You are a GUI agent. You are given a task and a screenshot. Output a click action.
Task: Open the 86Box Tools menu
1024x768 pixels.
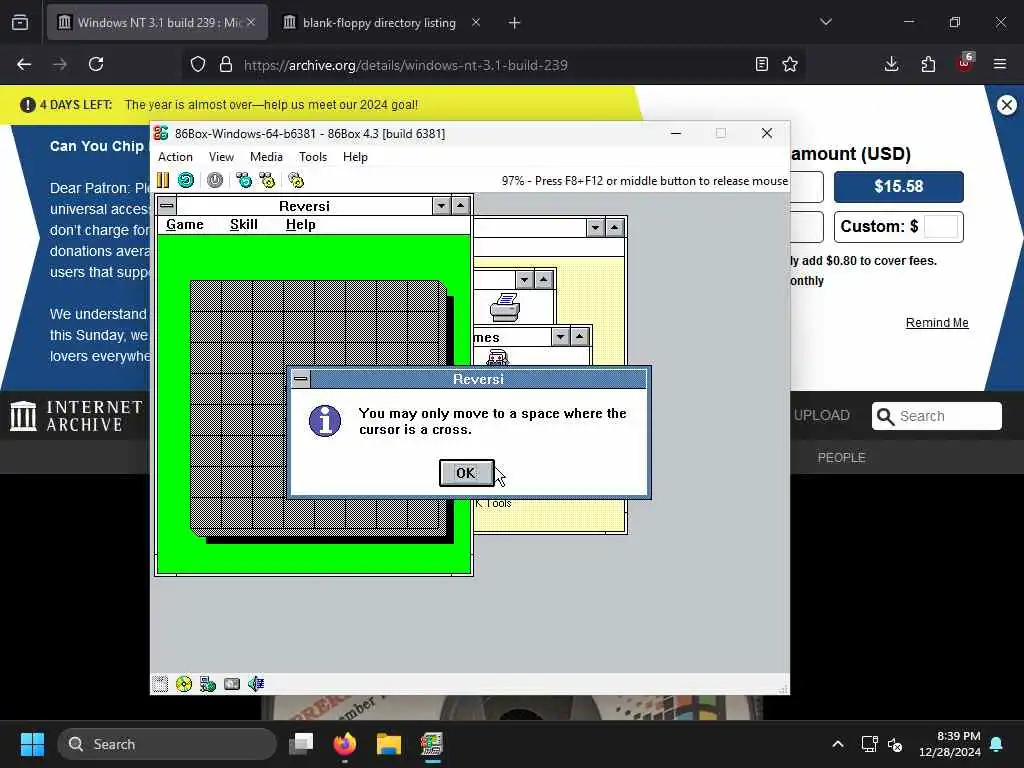click(x=313, y=157)
